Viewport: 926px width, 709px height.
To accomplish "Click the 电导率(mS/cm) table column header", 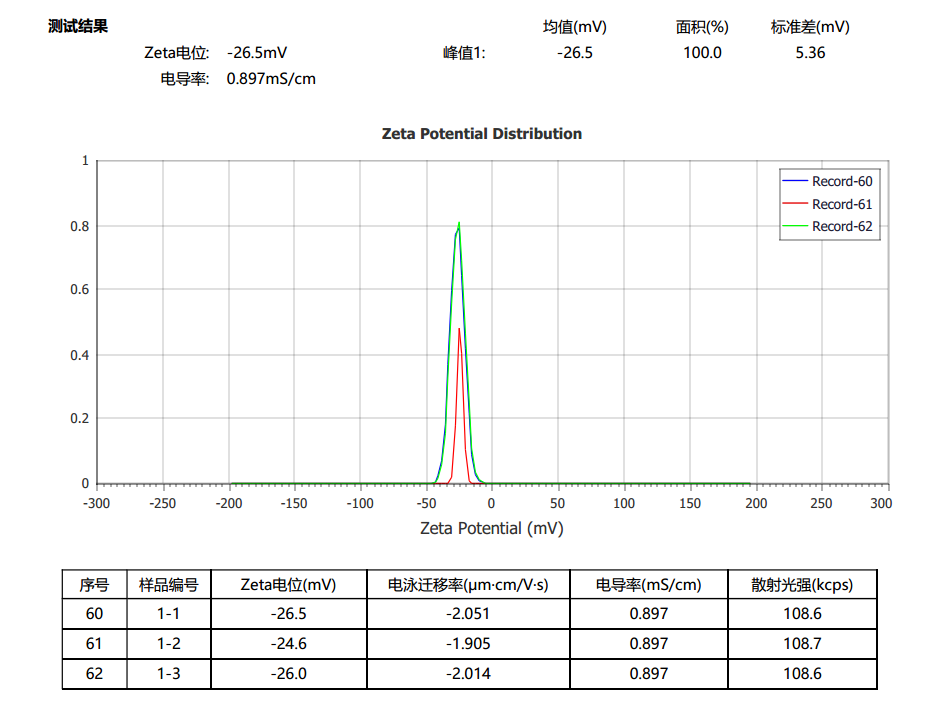I will pyautogui.click(x=648, y=585).
